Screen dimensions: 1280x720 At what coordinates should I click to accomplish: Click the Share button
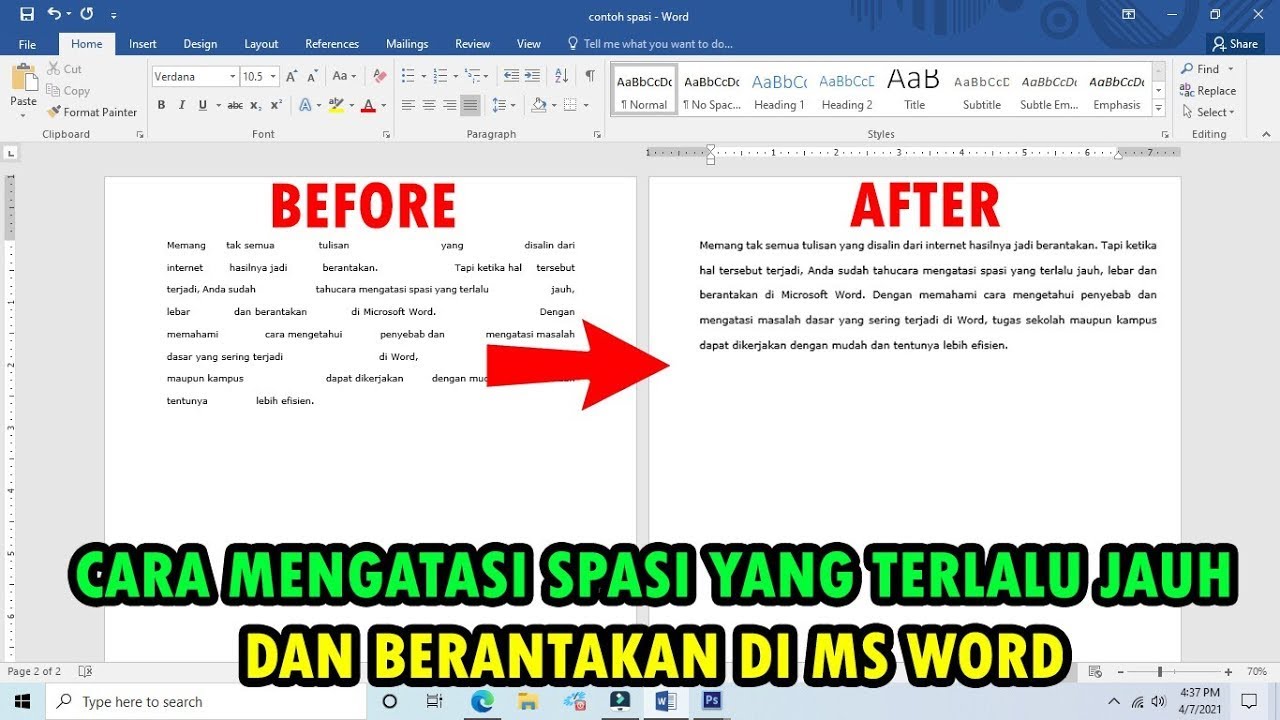1235,44
